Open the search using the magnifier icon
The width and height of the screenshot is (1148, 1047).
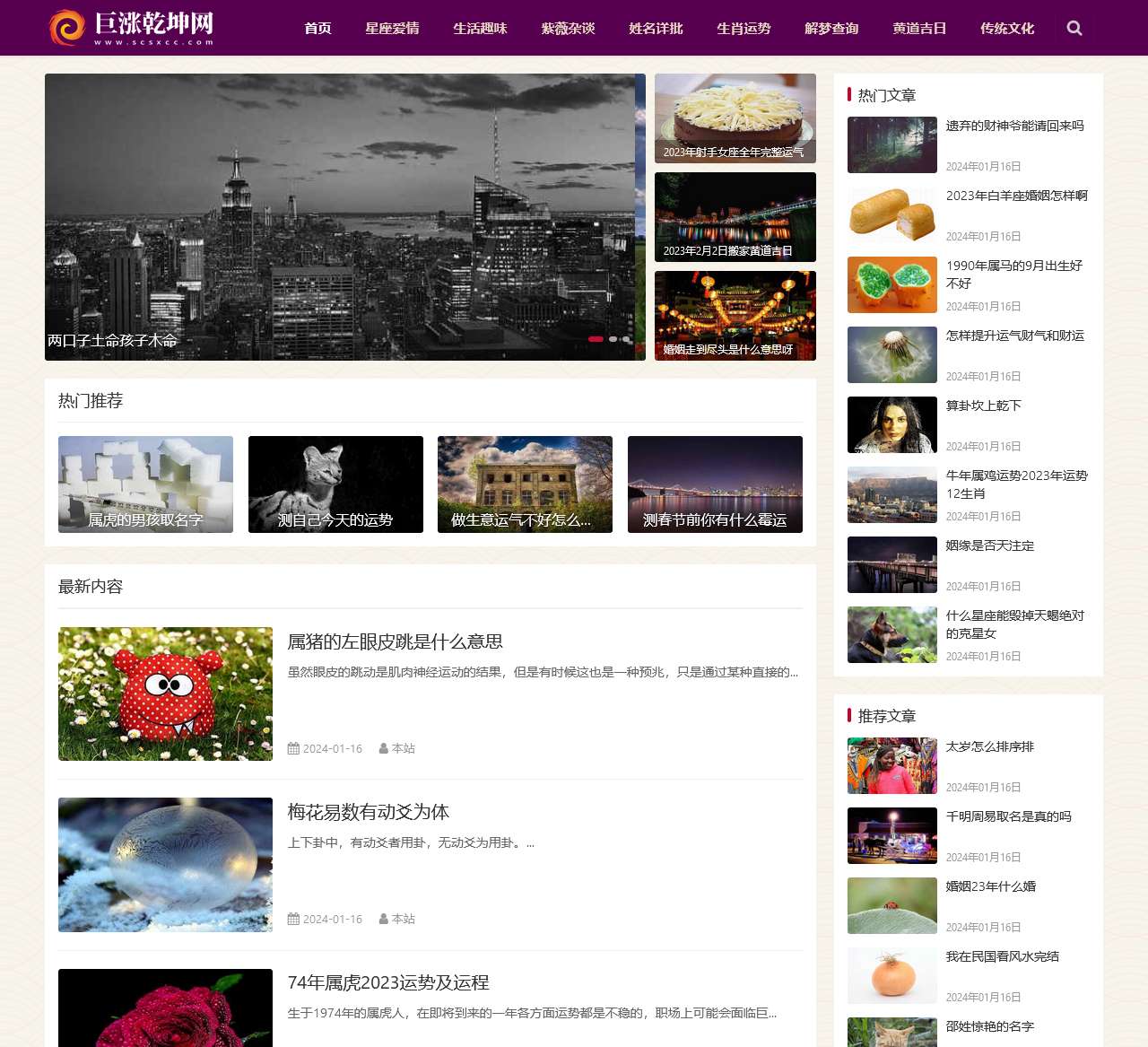pyautogui.click(x=1074, y=28)
